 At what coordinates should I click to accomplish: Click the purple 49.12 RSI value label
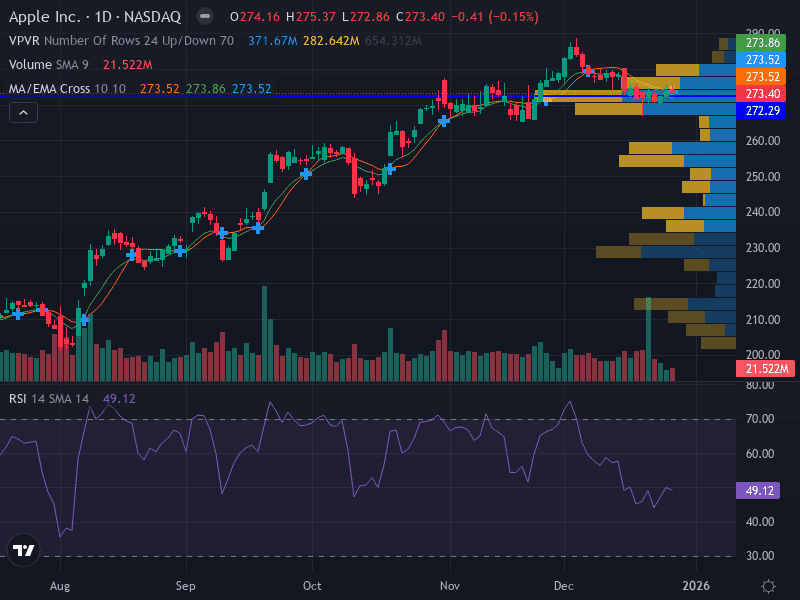coord(758,491)
